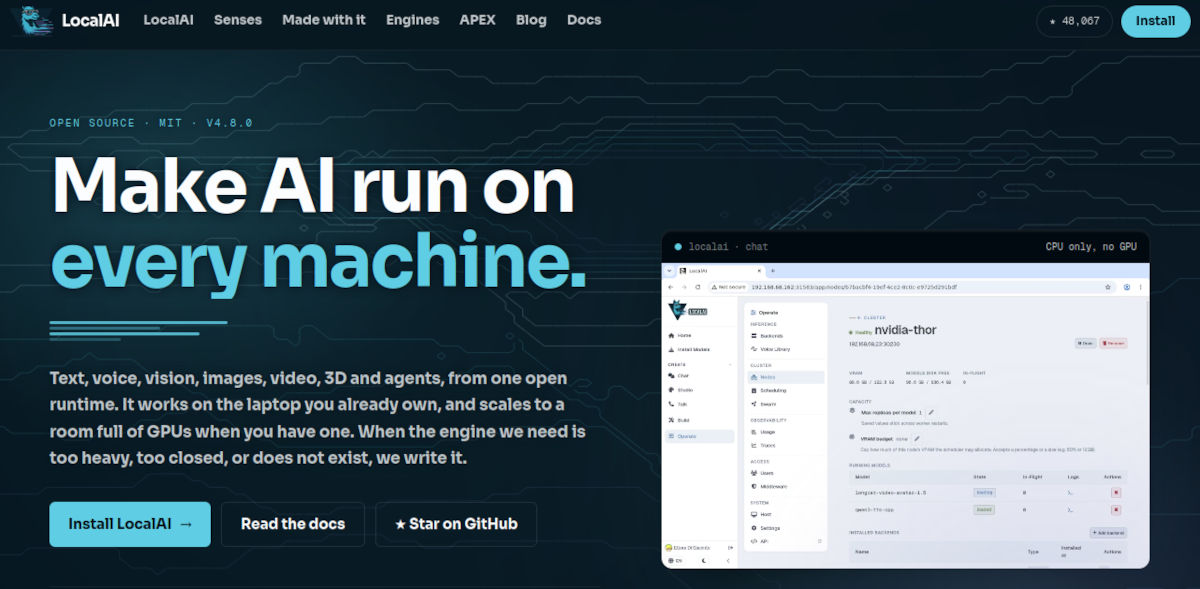Open the EN language selector in demo

click(x=674, y=560)
